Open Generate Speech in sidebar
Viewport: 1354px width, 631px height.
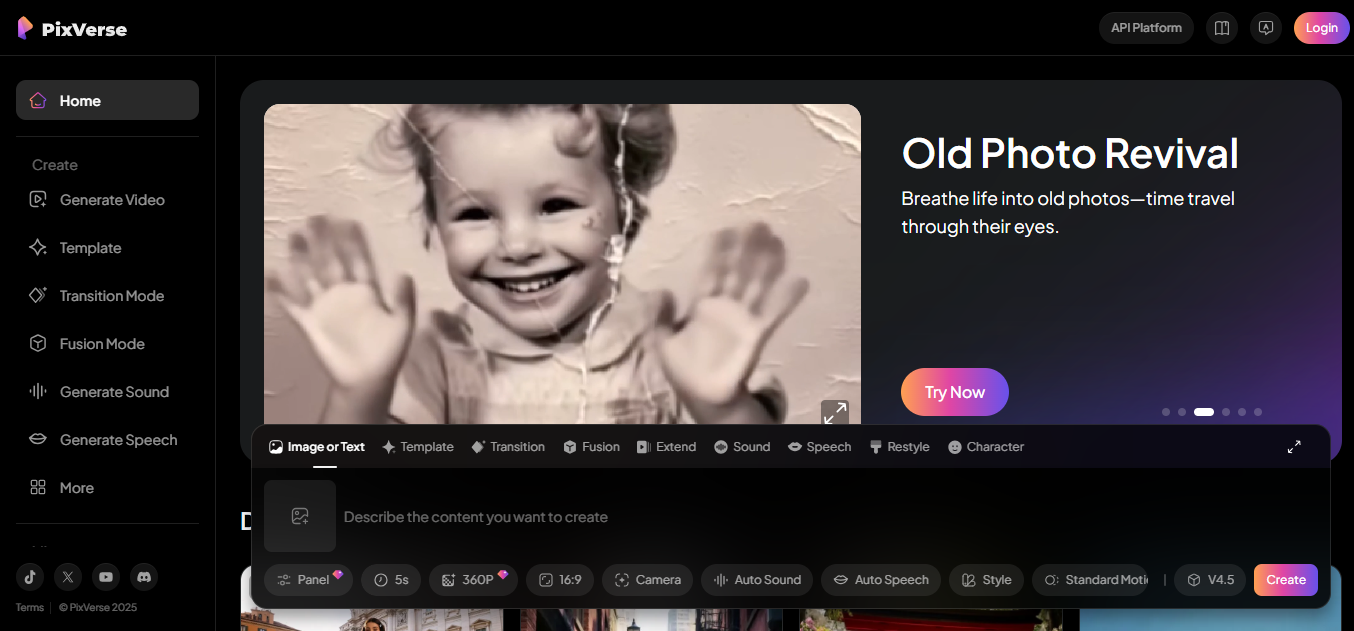coord(107,440)
